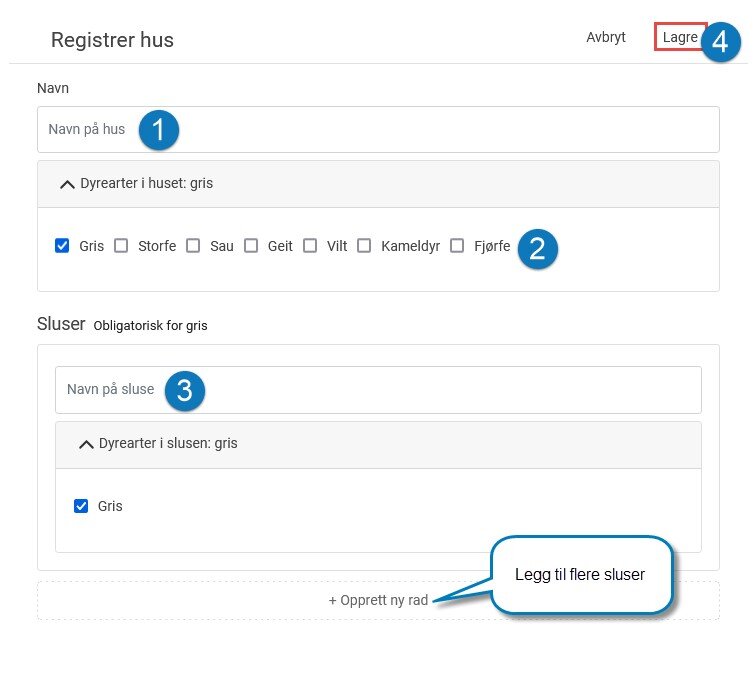756x673 pixels.
Task: Click the blue number 2 marker
Action: 538,249
